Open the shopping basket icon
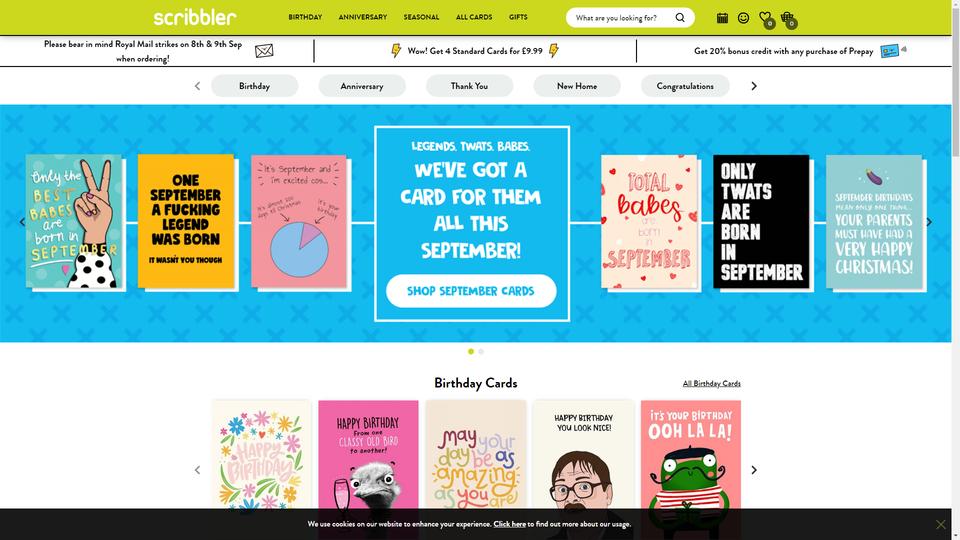 787,18
